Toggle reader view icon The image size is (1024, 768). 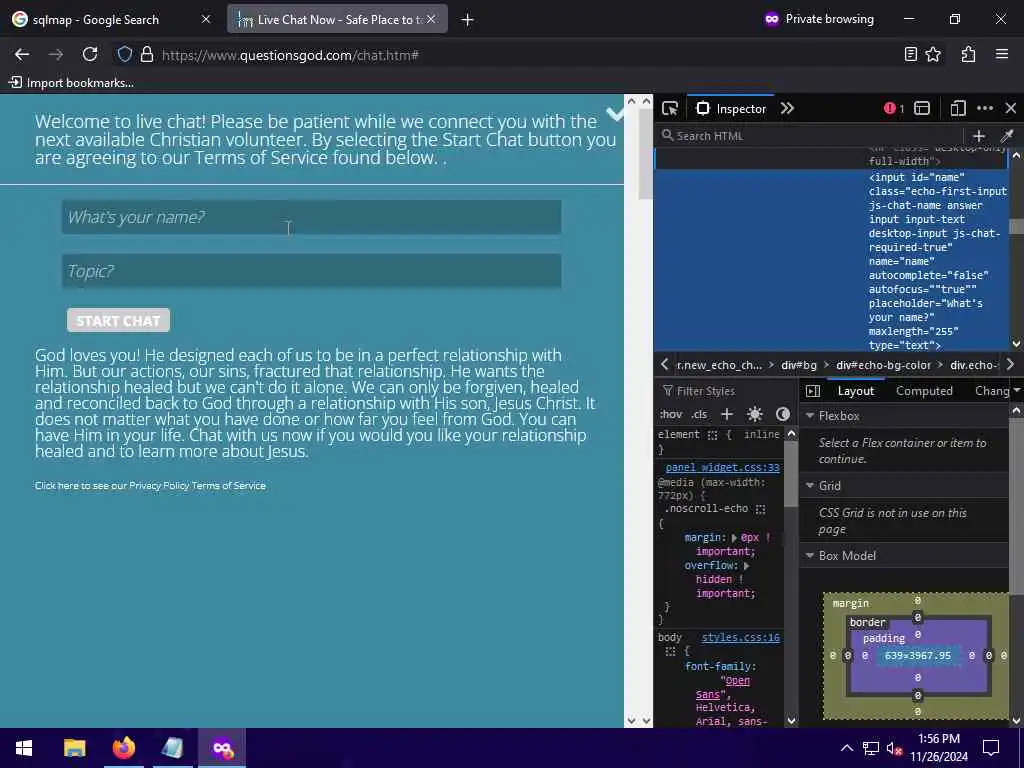point(910,55)
